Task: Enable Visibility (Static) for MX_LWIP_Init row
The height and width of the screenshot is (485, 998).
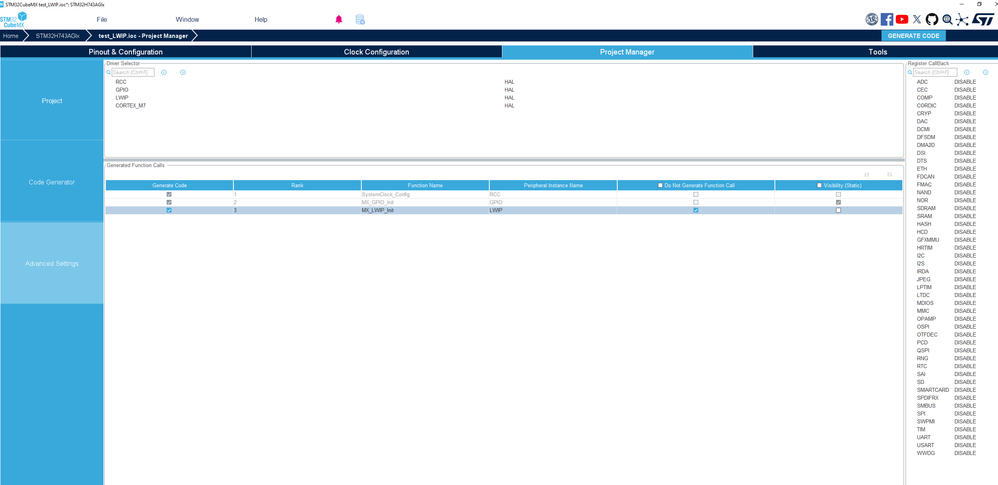Action: (x=838, y=210)
